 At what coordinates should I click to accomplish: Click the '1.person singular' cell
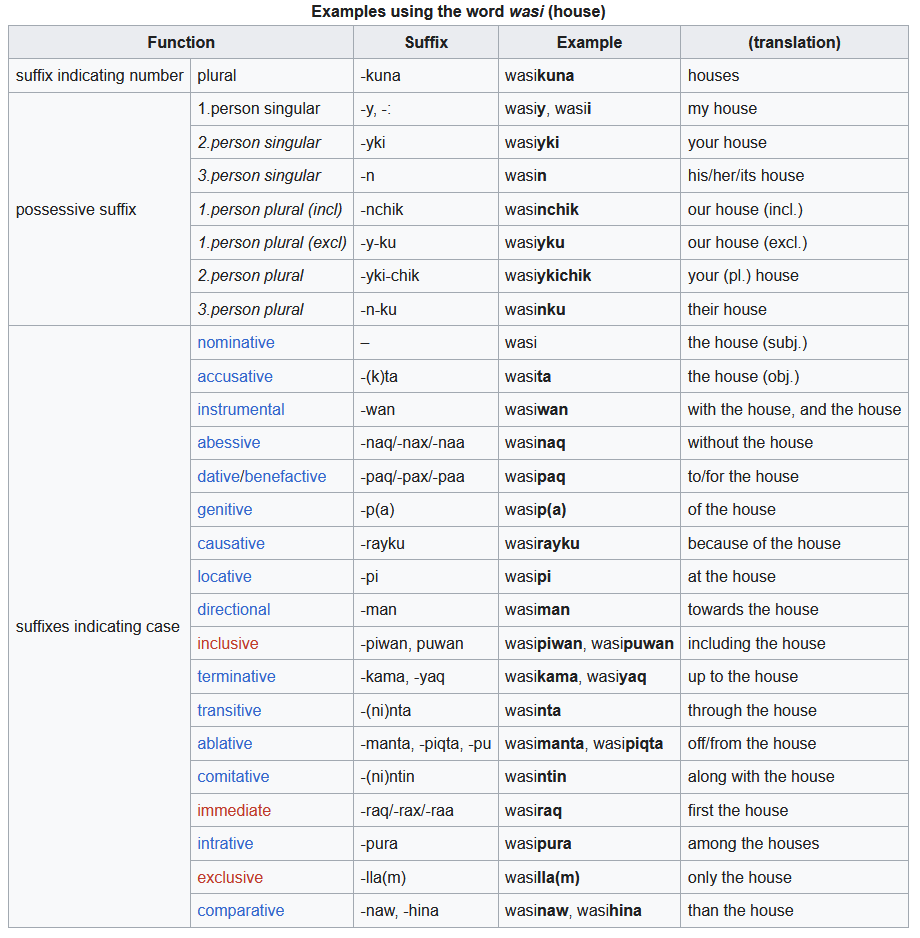coord(272,109)
